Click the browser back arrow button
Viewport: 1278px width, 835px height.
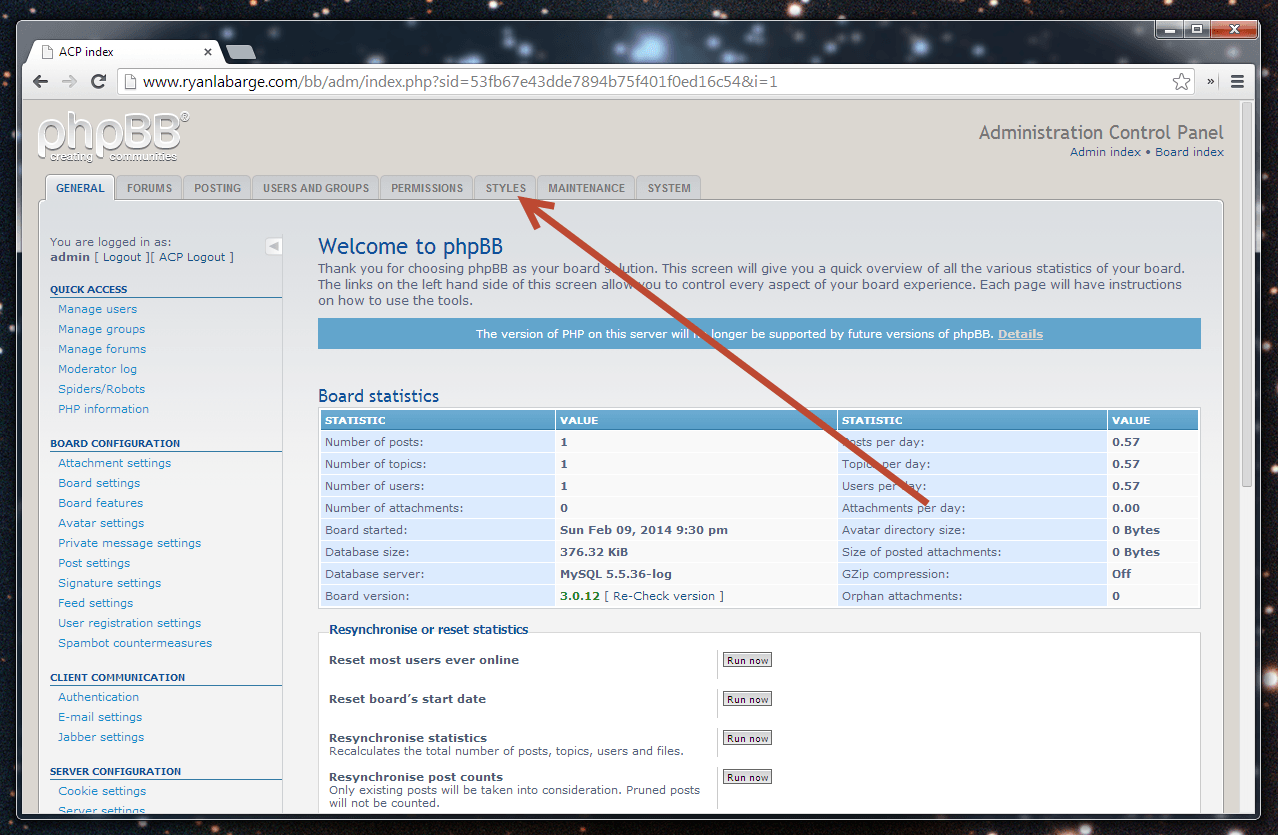coord(41,82)
